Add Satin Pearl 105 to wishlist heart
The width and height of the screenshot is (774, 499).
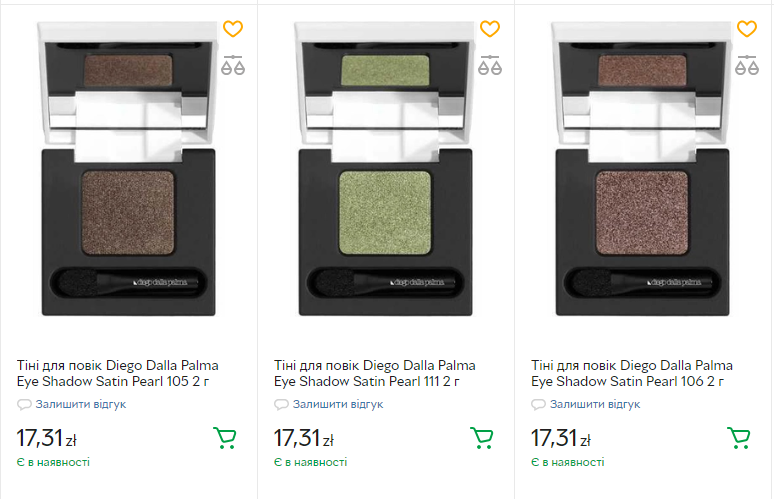pos(233,29)
